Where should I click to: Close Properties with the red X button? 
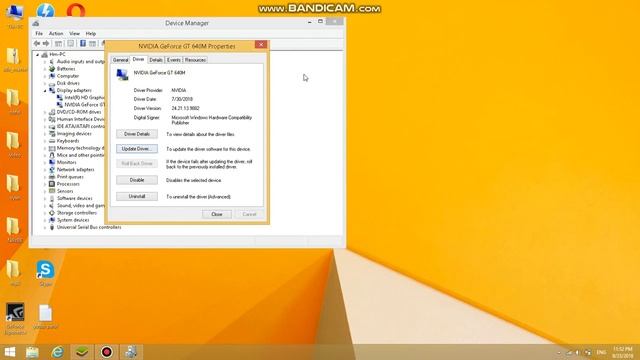261,44
